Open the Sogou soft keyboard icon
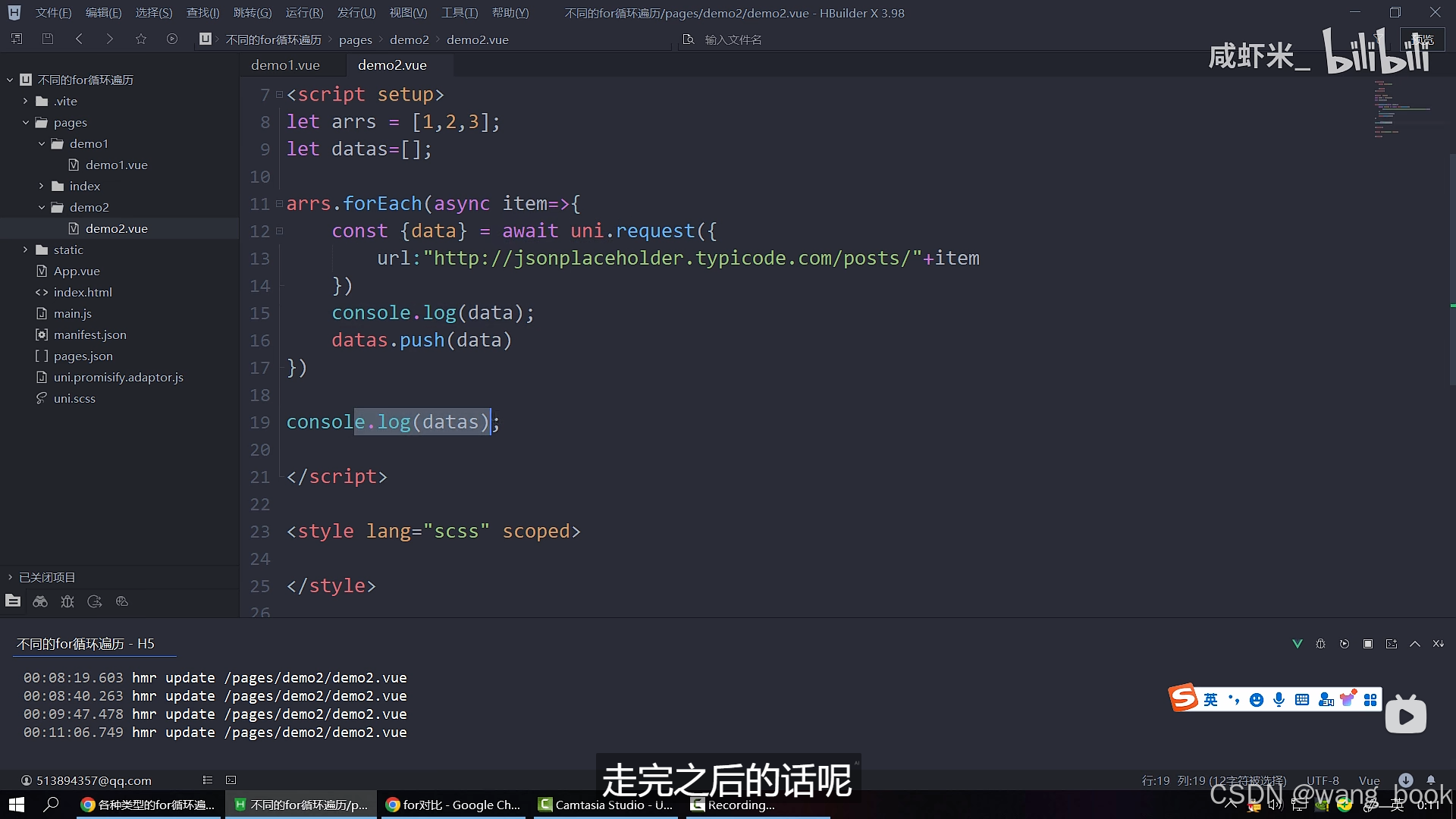 pyautogui.click(x=1302, y=700)
